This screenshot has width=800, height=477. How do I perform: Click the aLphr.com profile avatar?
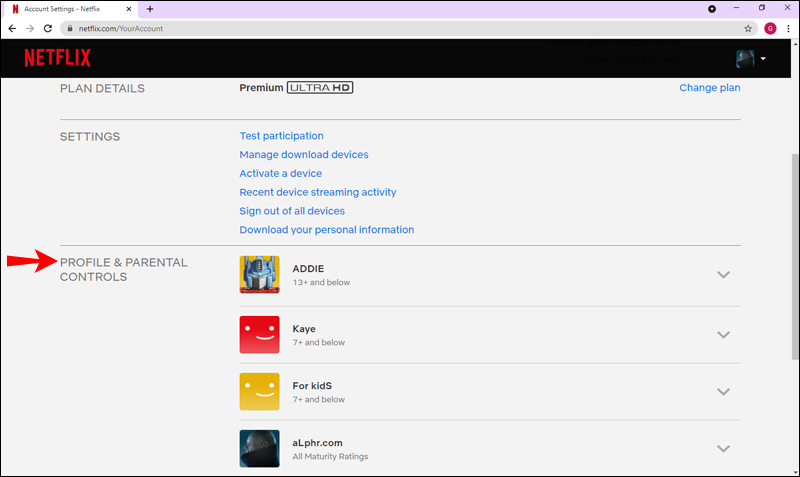point(260,448)
